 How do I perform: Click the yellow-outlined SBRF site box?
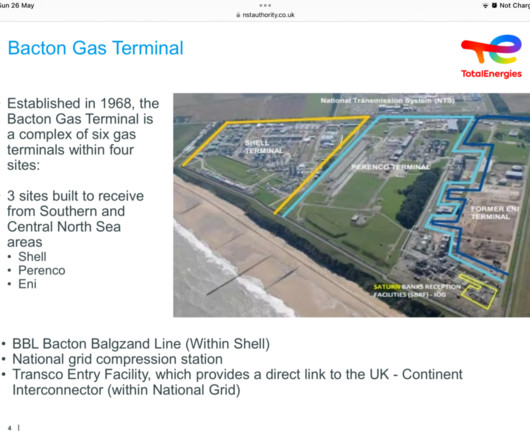point(478,292)
